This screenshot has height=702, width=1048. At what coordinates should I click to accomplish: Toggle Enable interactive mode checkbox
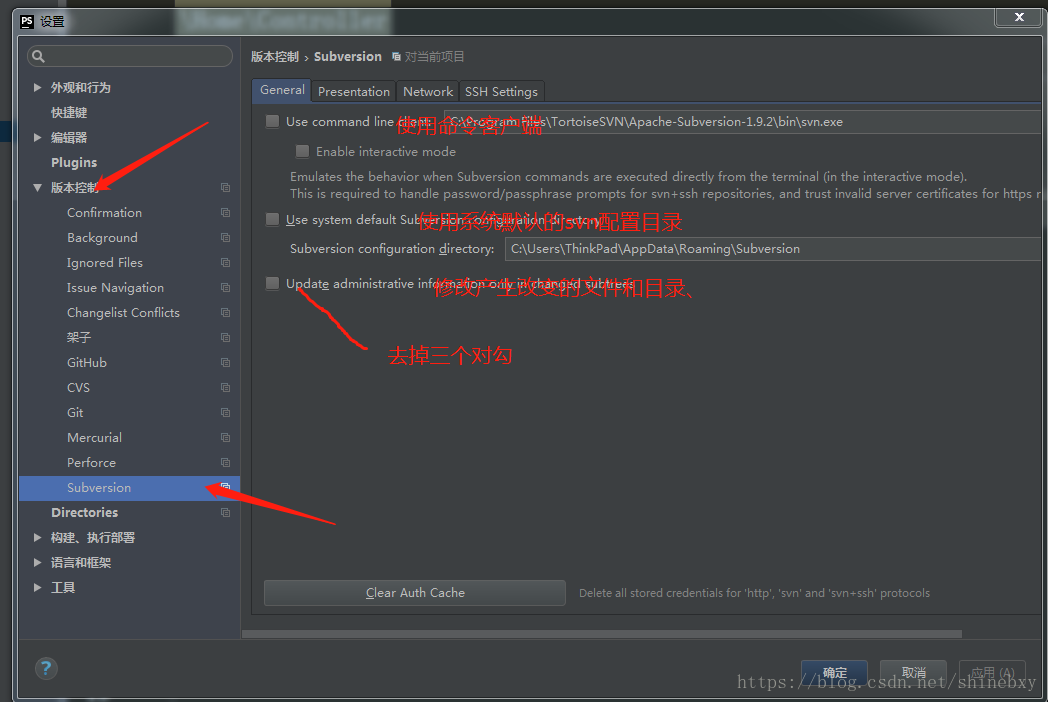pyautogui.click(x=302, y=152)
